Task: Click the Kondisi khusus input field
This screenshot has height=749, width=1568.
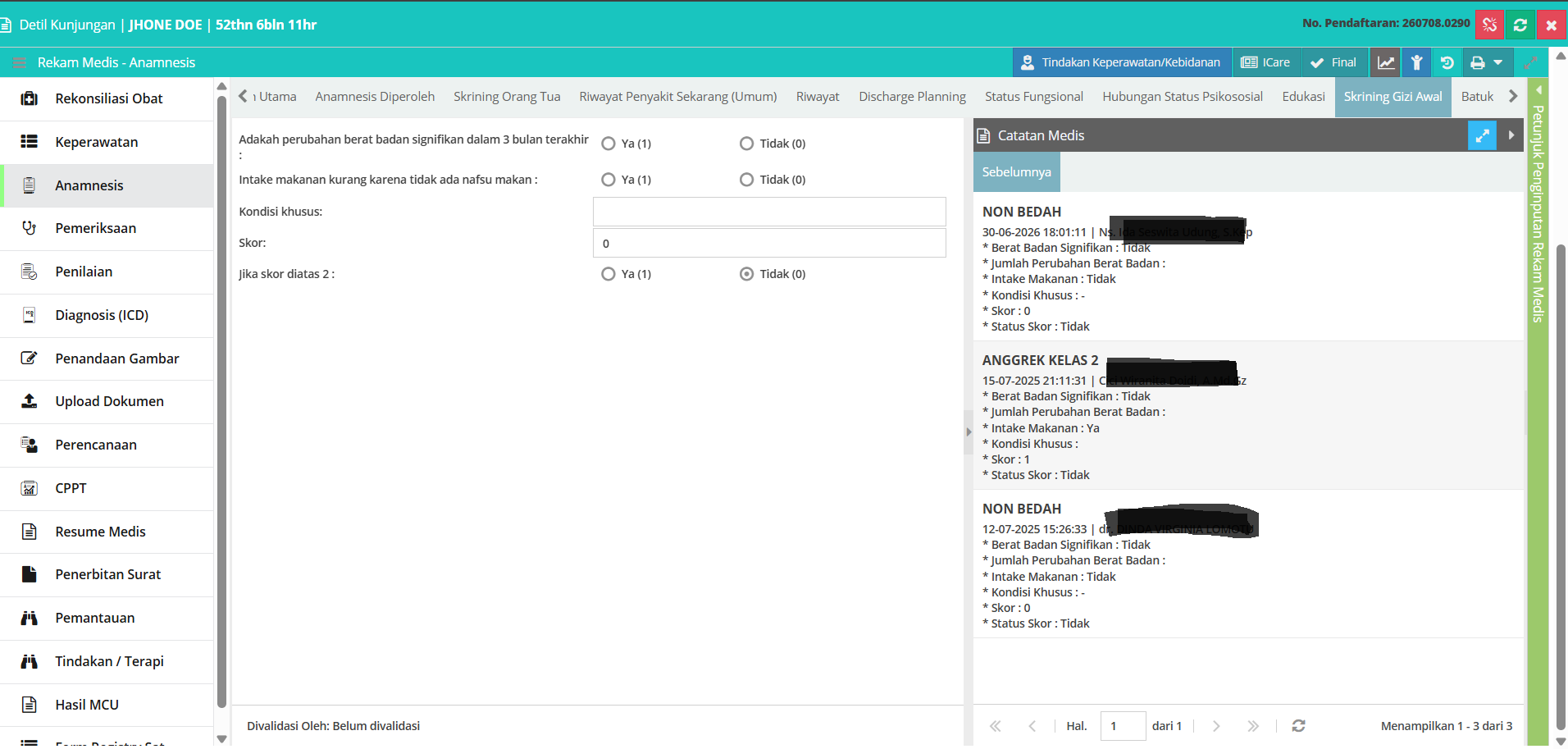Action: point(769,212)
